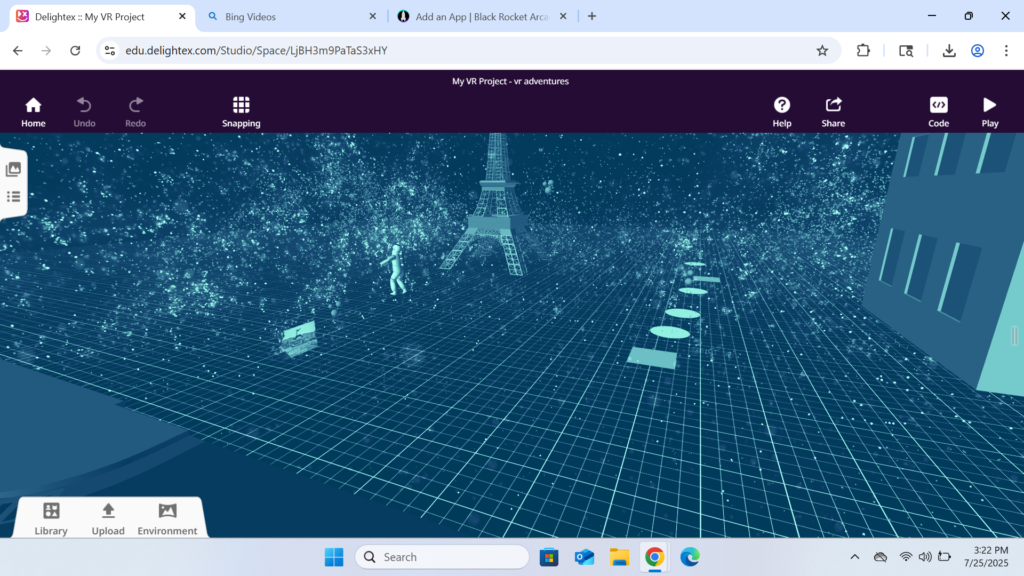Viewport: 1024px width, 576px height.
Task: Open the Library panel
Action: 51,519
